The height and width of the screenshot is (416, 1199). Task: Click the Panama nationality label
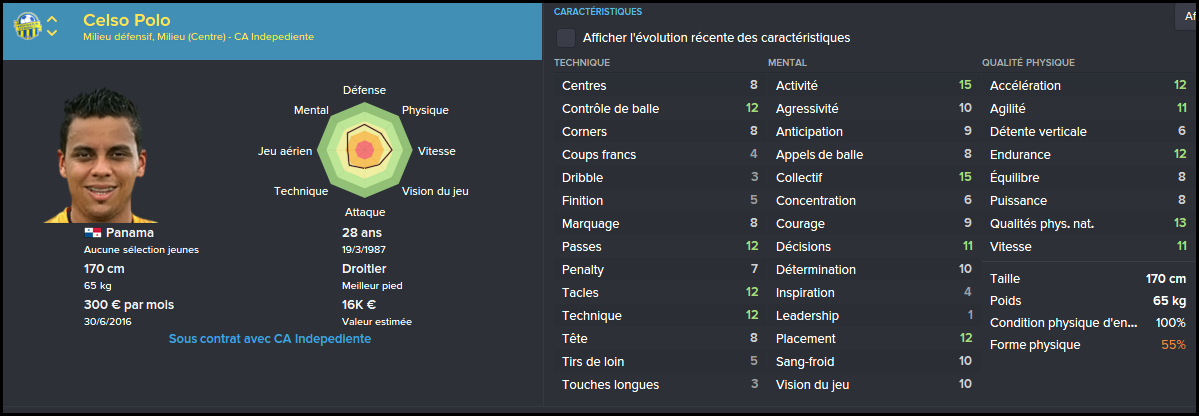(130, 232)
